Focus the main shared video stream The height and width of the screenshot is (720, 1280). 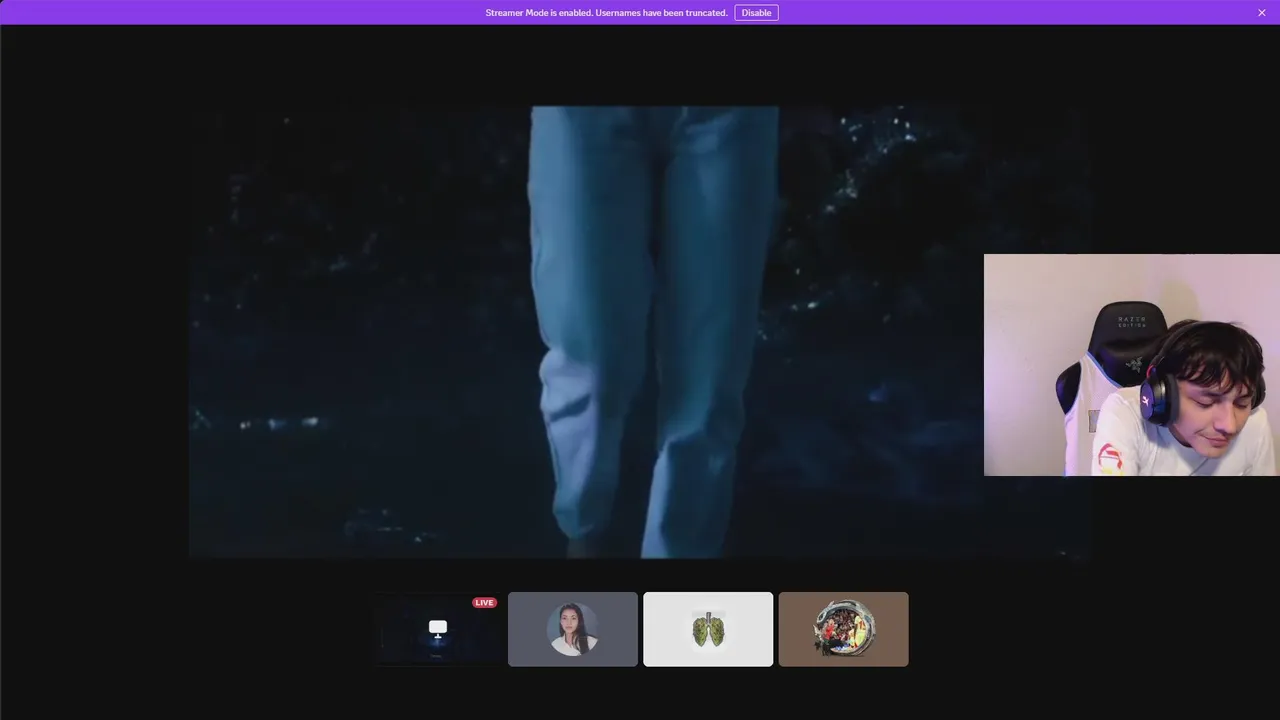coord(640,332)
